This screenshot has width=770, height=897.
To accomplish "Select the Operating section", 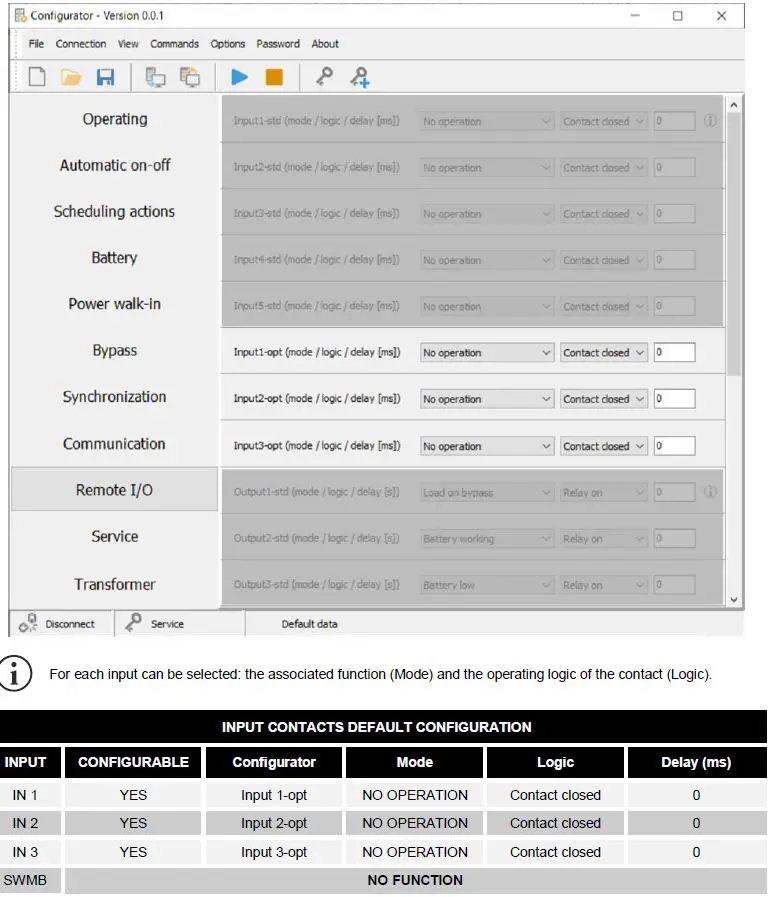I will [x=114, y=119].
